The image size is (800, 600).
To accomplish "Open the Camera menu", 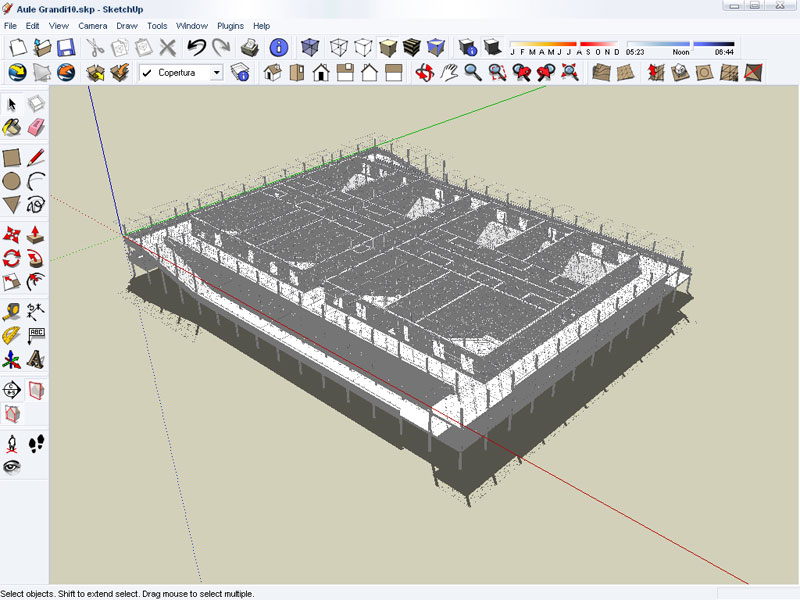I will coord(93,26).
